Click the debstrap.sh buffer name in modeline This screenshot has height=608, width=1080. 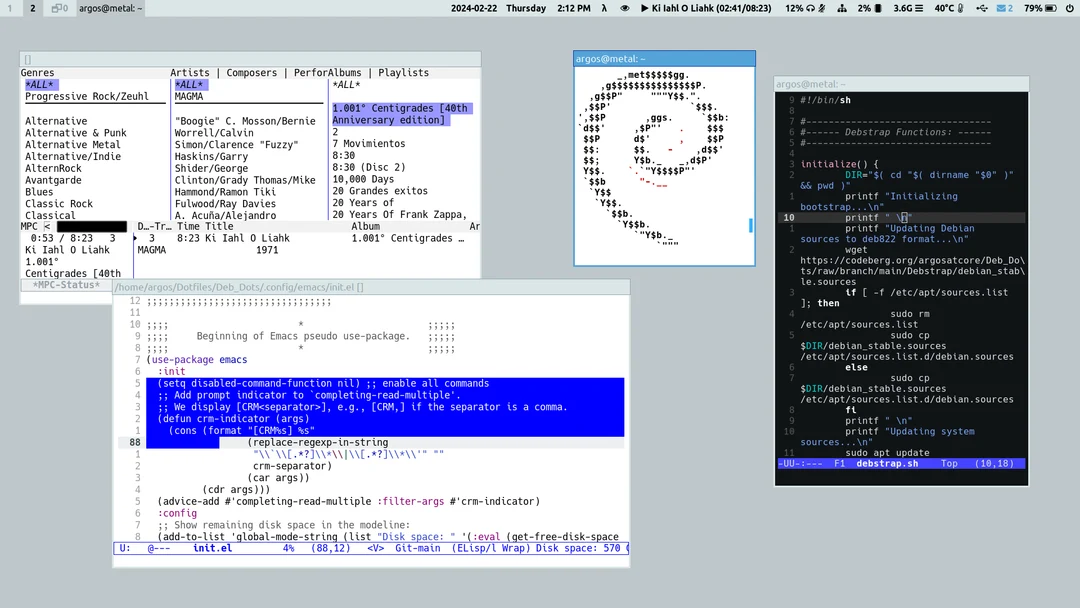tap(887, 464)
